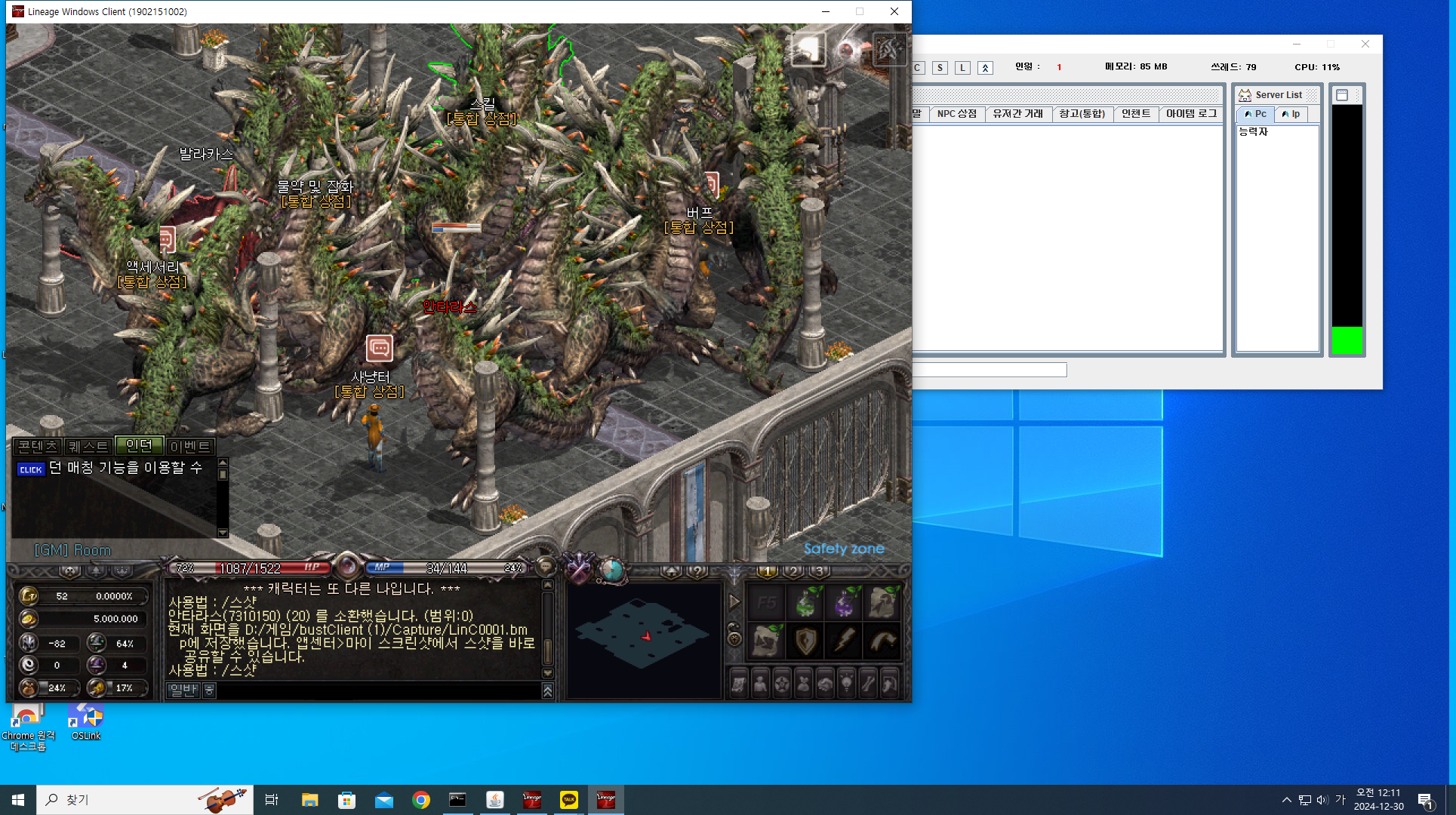Screen dimensions: 1456x815
Task: Click the chat log scrollbar thumb
Action: (x=548, y=651)
